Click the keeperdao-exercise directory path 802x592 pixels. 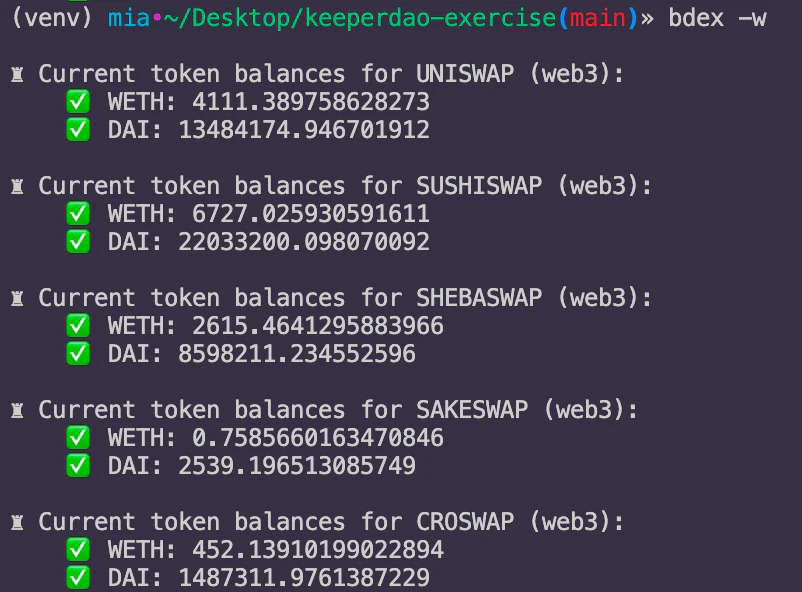pos(431,18)
